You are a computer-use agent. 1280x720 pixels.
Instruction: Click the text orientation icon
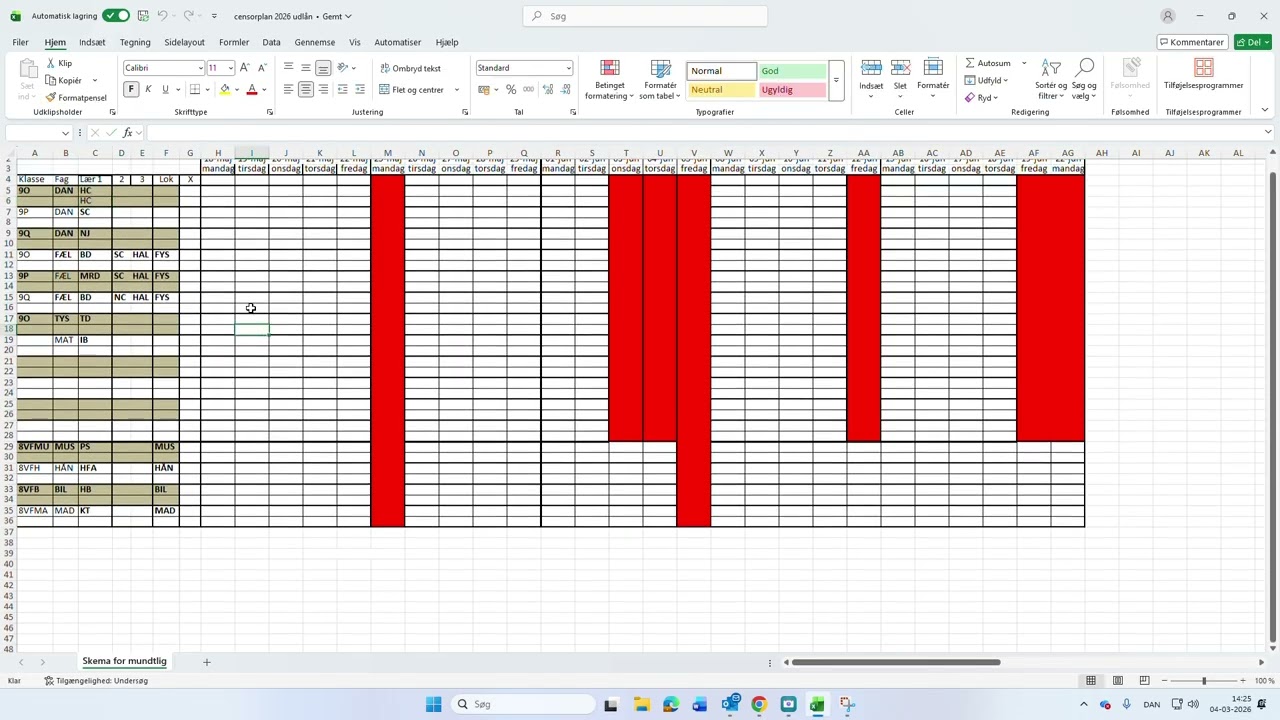coord(342,68)
